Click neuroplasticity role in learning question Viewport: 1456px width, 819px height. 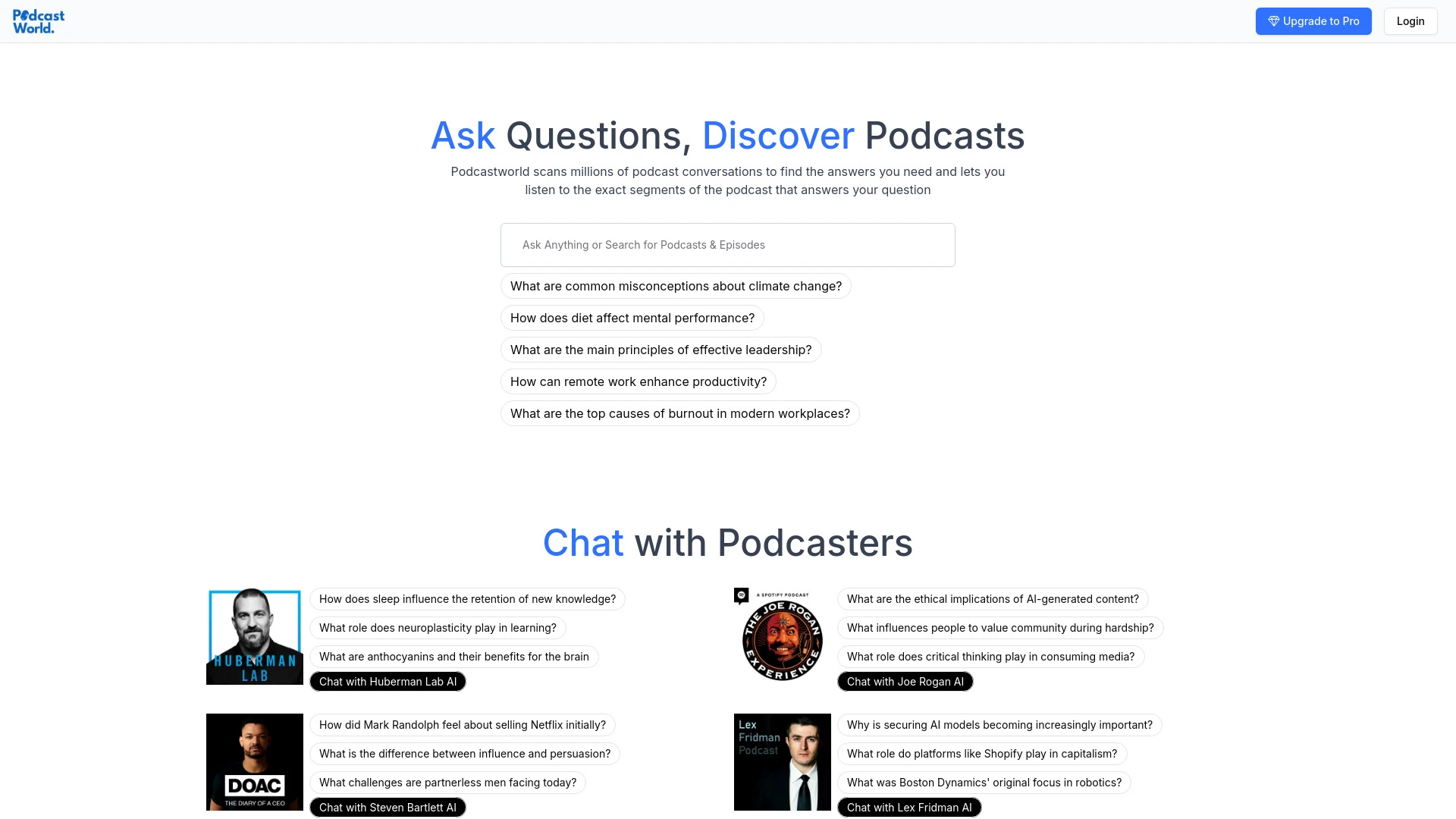pyautogui.click(x=438, y=627)
